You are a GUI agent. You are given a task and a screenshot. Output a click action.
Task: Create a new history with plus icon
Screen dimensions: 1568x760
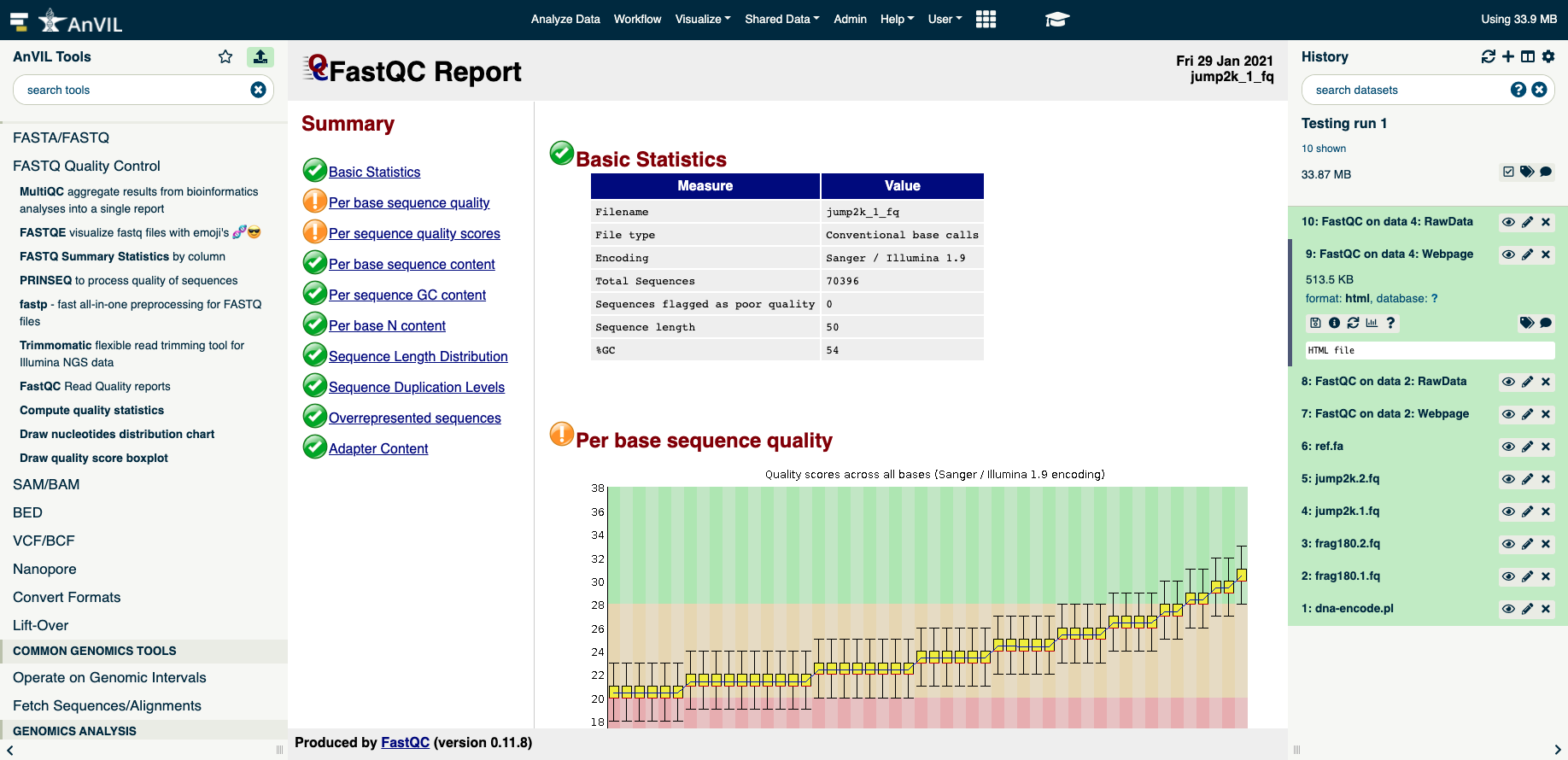(x=1508, y=56)
